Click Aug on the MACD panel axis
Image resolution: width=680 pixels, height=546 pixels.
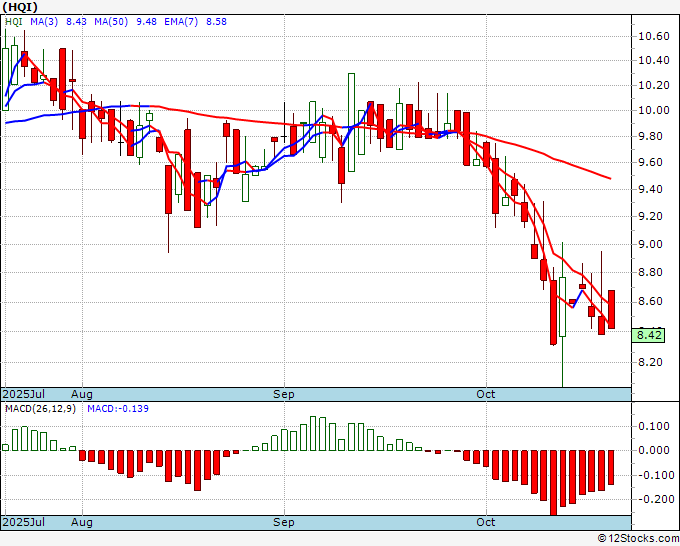(82, 522)
